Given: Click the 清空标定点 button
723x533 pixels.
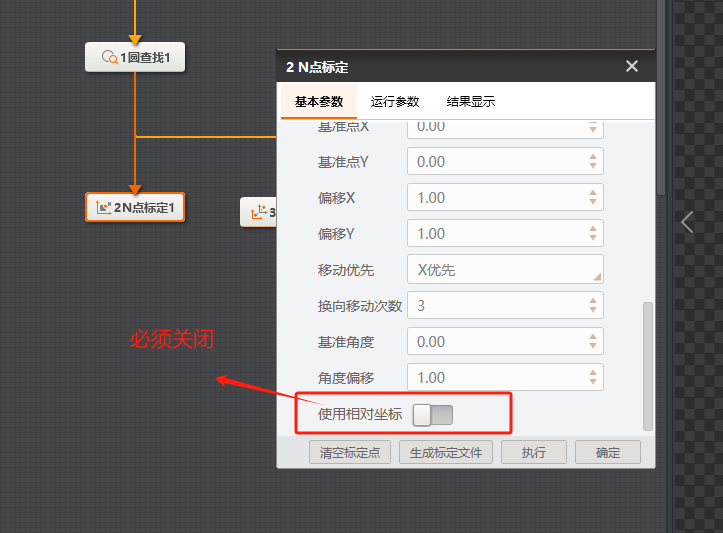Looking at the screenshot, I should point(350,452).
